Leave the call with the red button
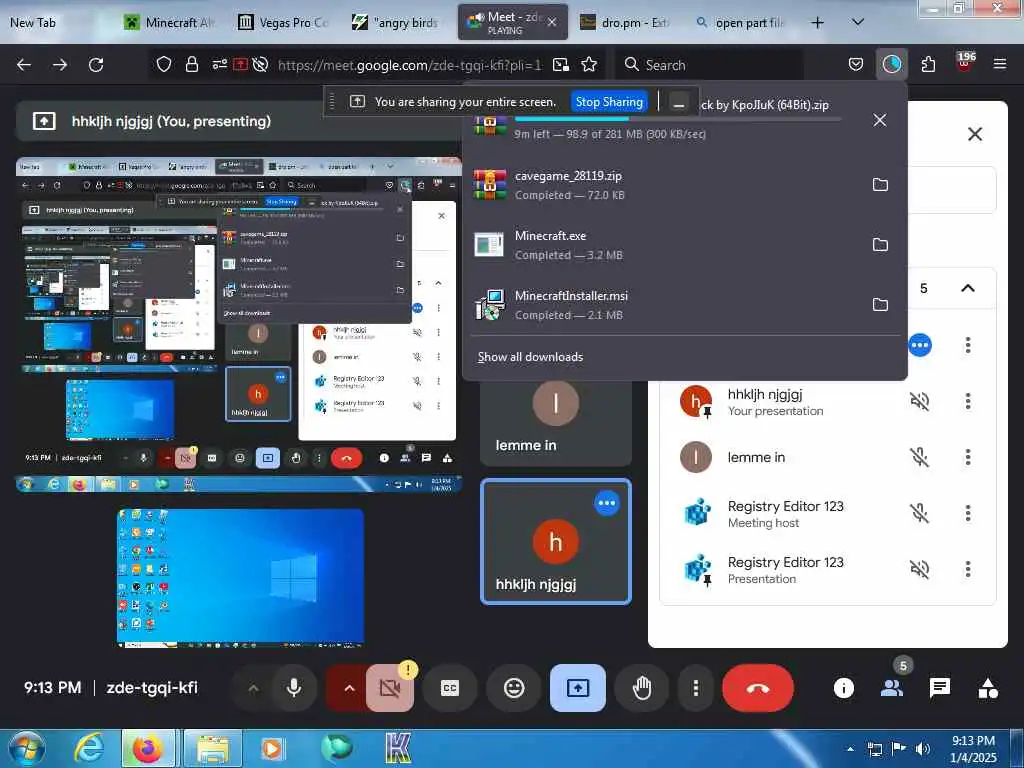This screenshot has width=1024, height=768. [758, 688]
